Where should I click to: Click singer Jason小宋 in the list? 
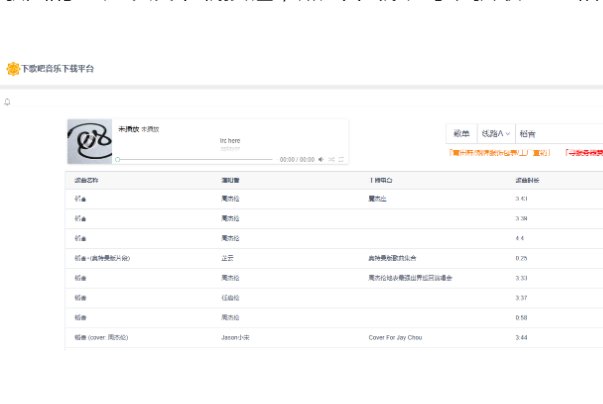pos(235,338)
